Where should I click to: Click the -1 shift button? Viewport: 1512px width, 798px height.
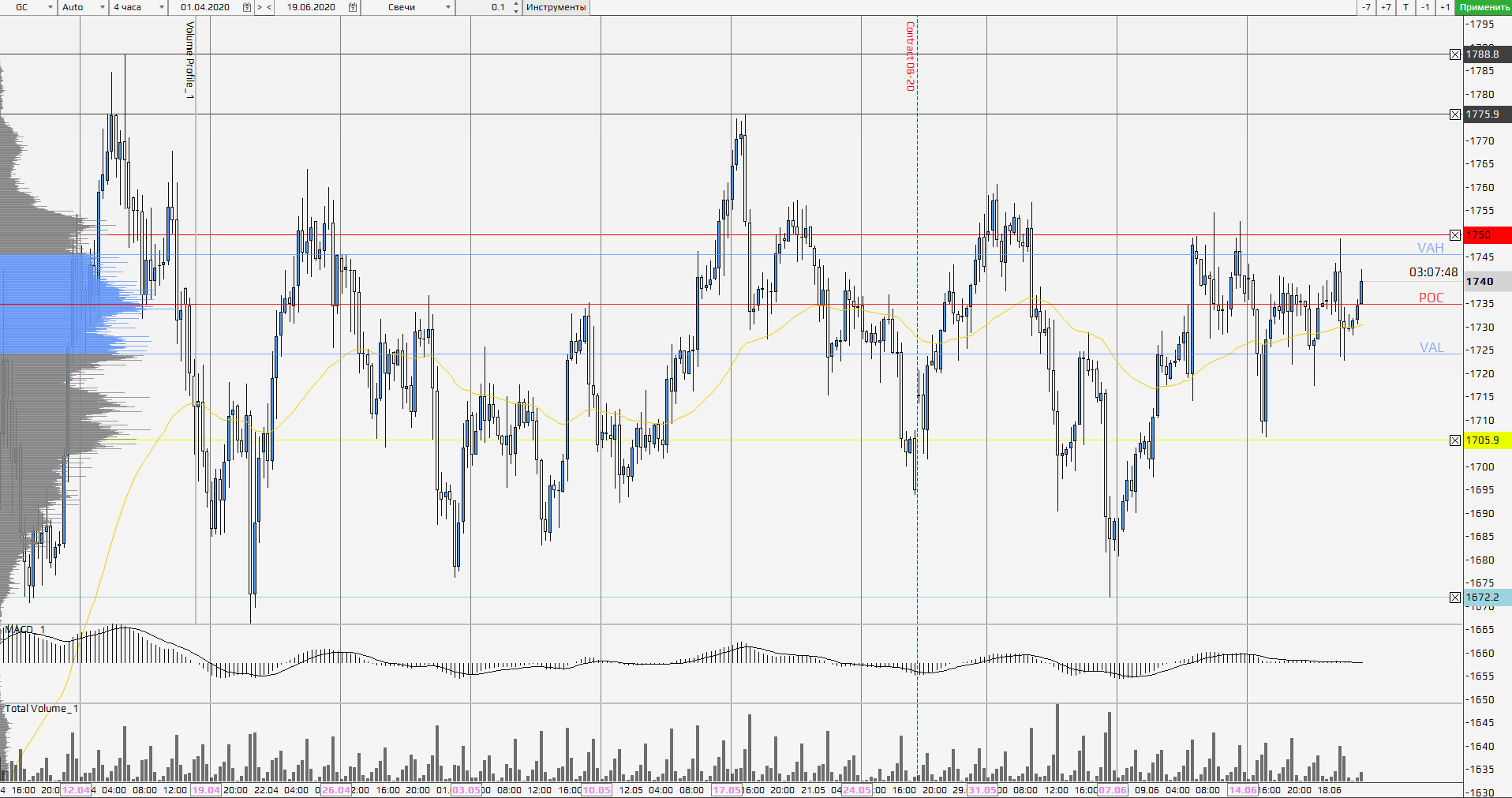click(x=1425, y=7)
